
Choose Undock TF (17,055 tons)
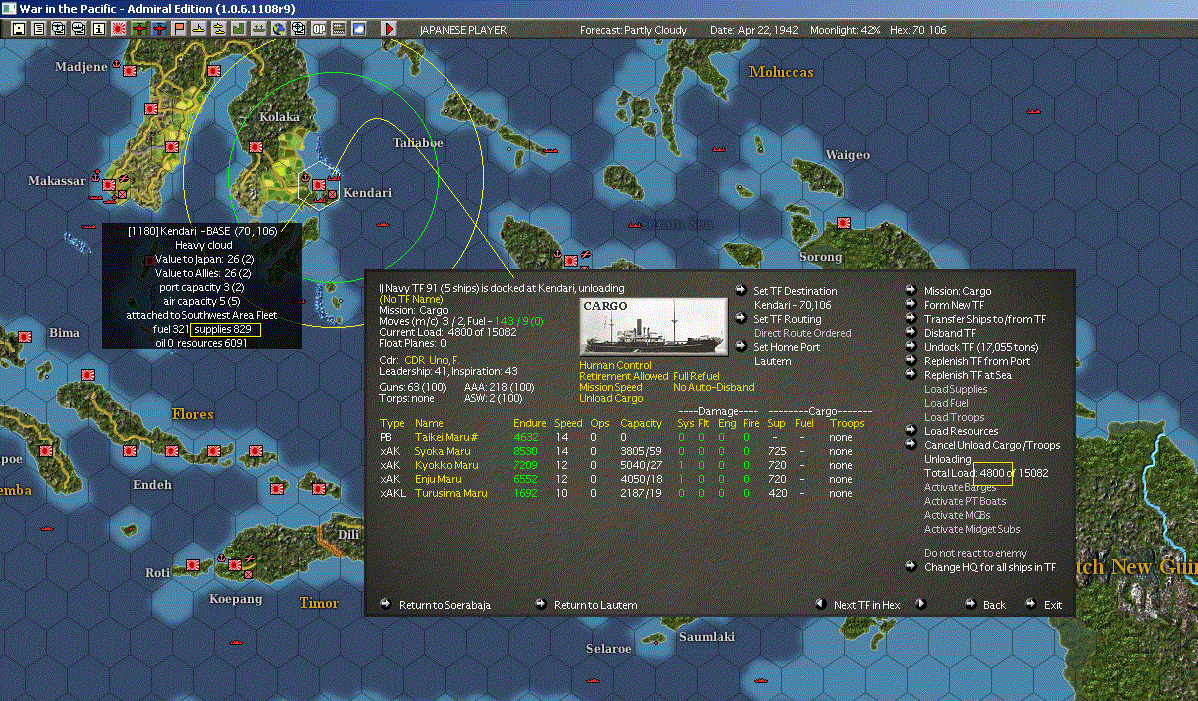click(981, 347)
